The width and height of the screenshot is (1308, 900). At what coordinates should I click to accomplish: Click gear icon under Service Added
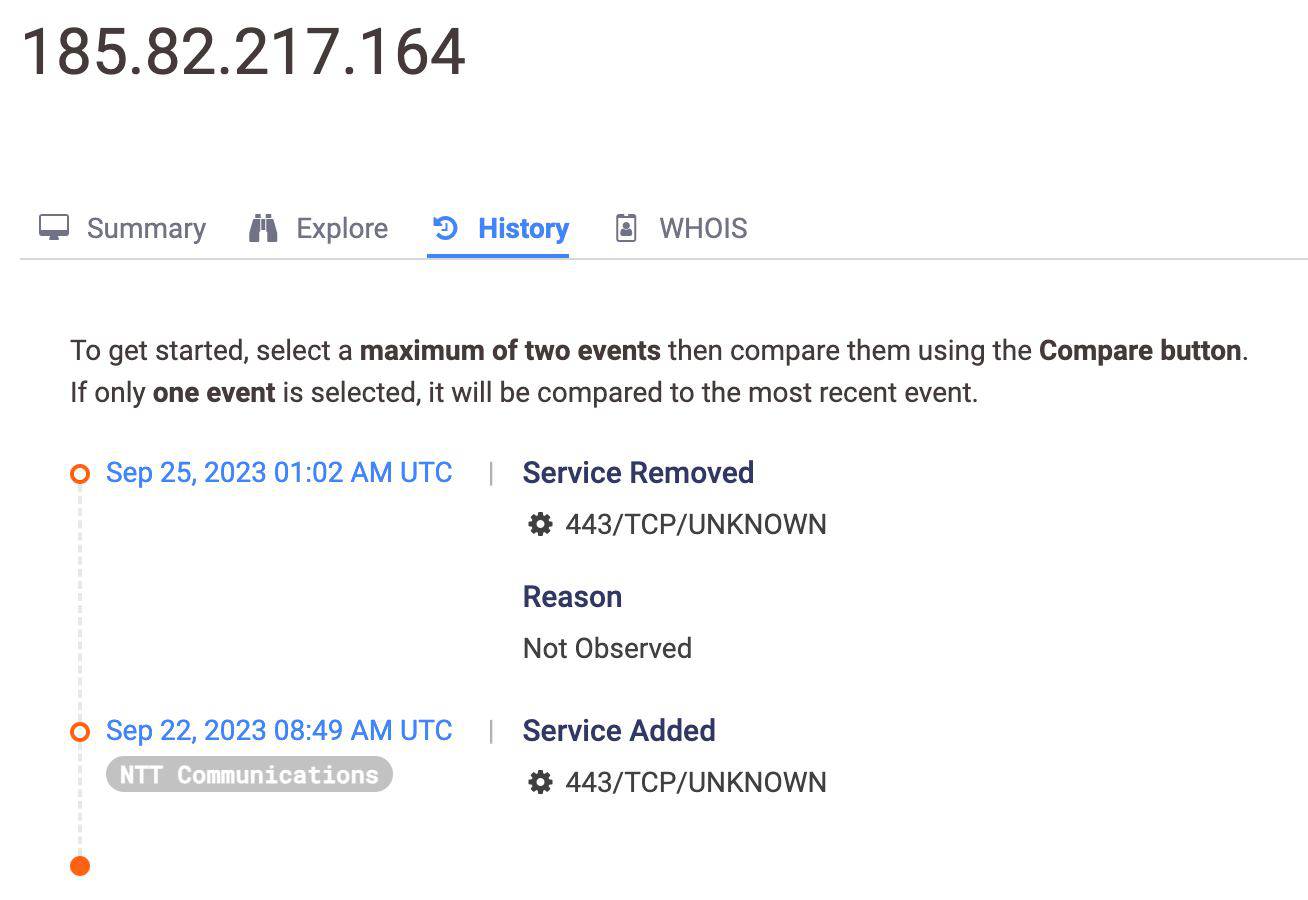tap(540, 782)
